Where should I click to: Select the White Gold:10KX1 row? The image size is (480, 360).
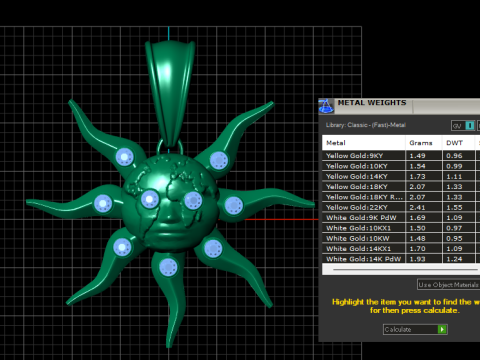(x=401, y=228)
